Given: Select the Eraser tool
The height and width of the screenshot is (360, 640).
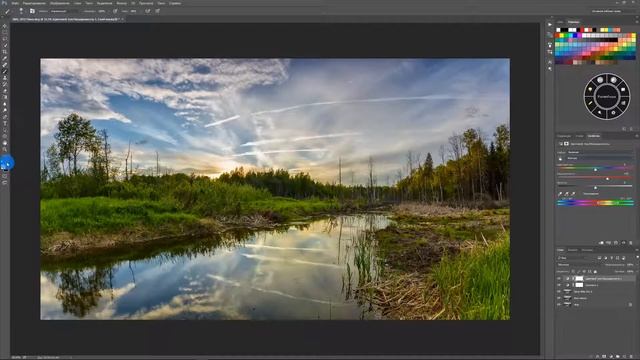Looking at the screenshot, I should pyautogui.click(x=4, y=91).
